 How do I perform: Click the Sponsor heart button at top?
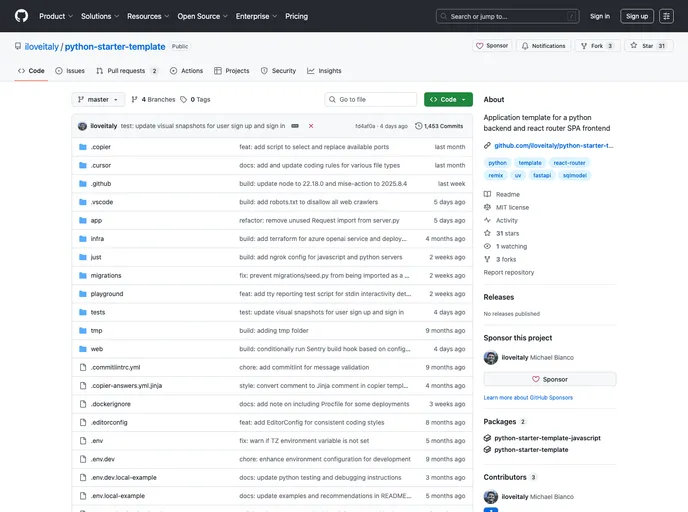point(492,46)
